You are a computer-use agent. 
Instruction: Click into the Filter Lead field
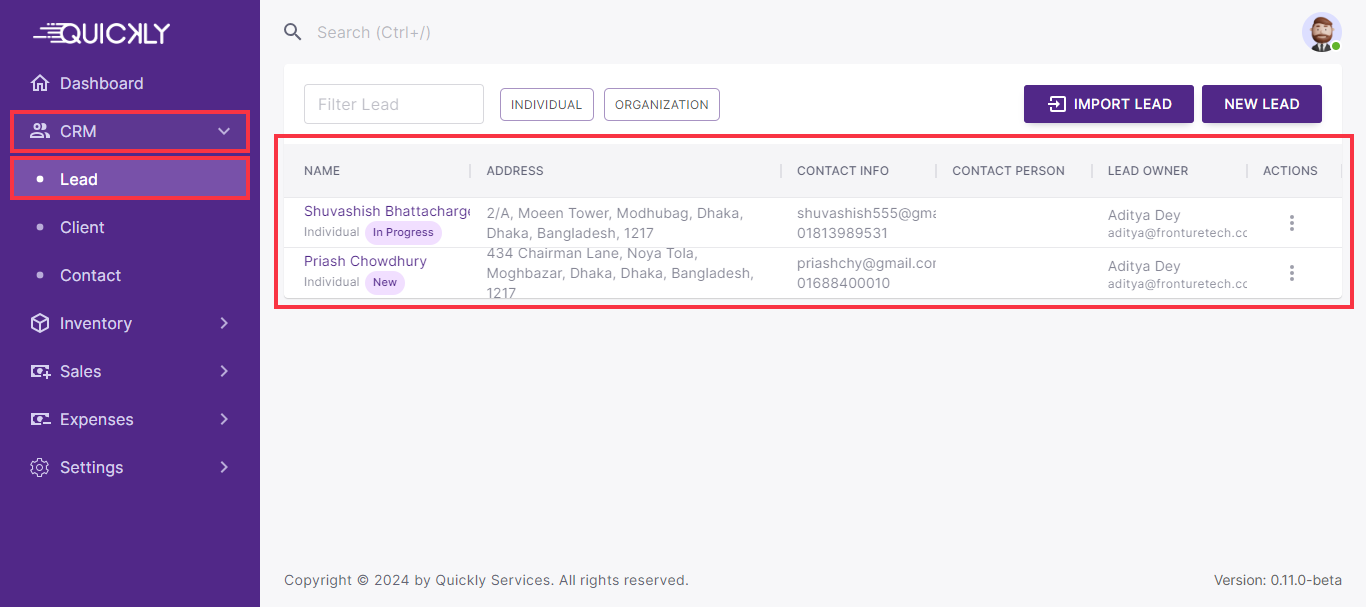point(393,104)
